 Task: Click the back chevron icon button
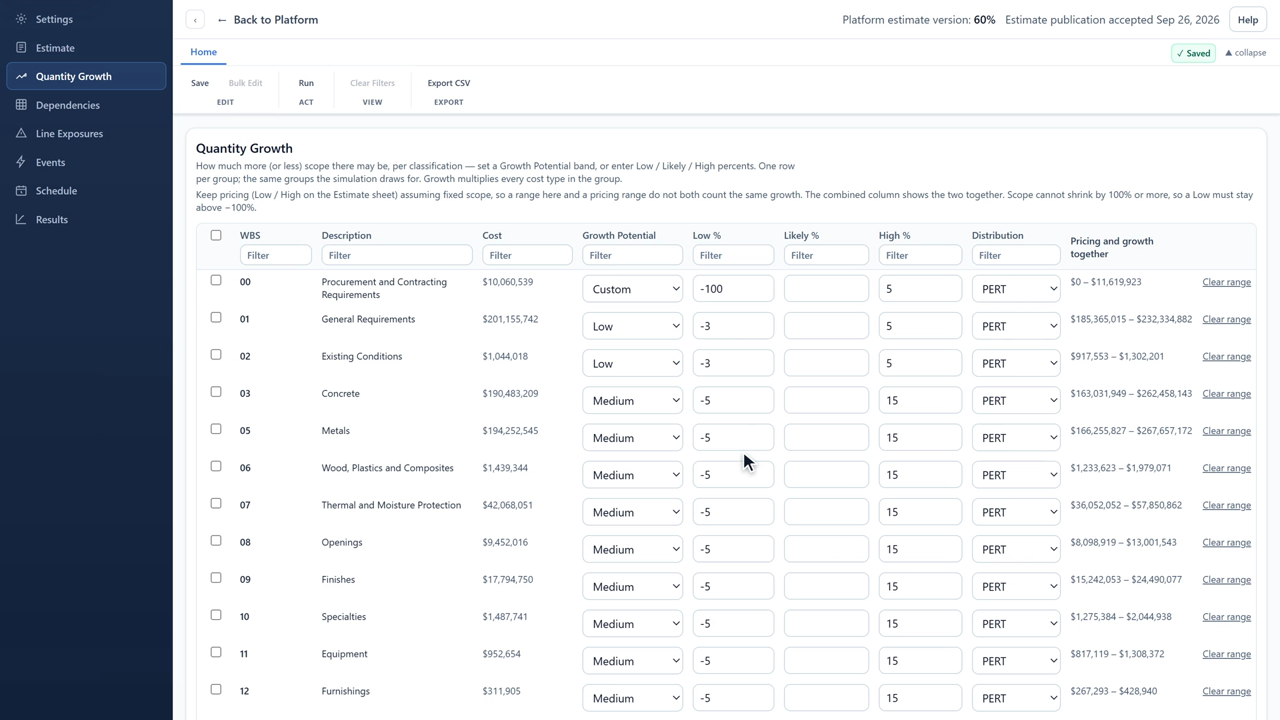[x=195, y=20]
